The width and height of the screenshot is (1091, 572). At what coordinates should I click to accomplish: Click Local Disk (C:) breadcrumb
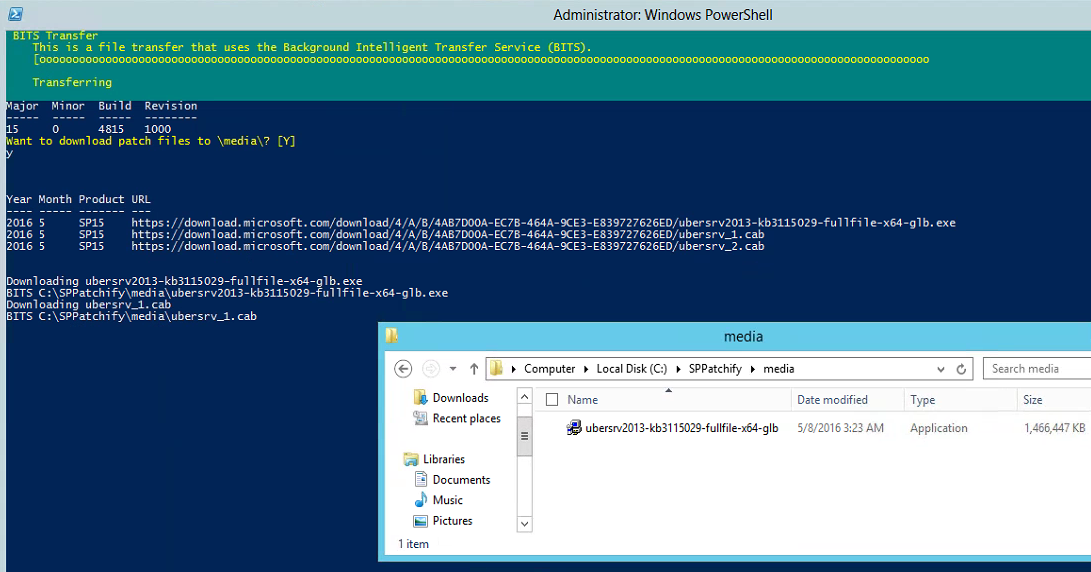[x=631, y=369]
